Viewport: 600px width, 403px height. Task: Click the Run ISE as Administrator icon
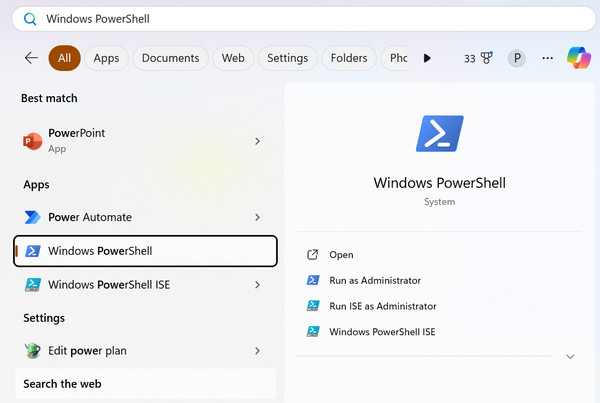click(313, 306)
